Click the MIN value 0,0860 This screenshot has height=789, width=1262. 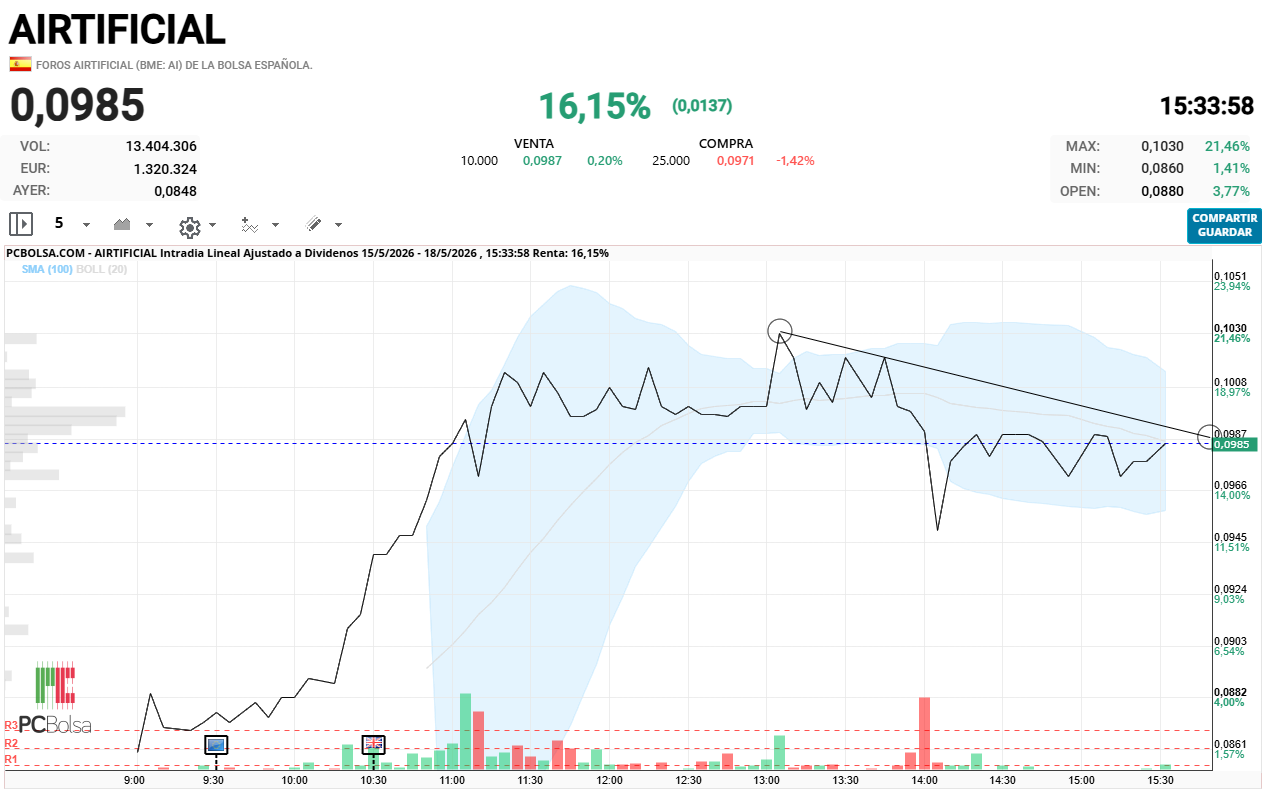pyautogui.click(x=1162, y=168)
